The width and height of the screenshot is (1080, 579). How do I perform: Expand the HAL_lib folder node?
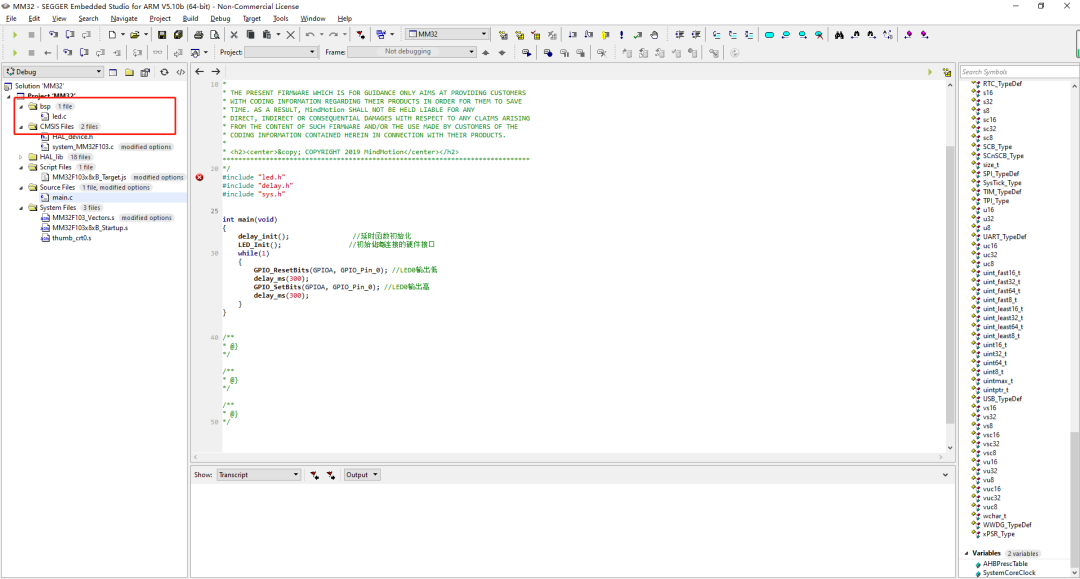pos(21,157)
